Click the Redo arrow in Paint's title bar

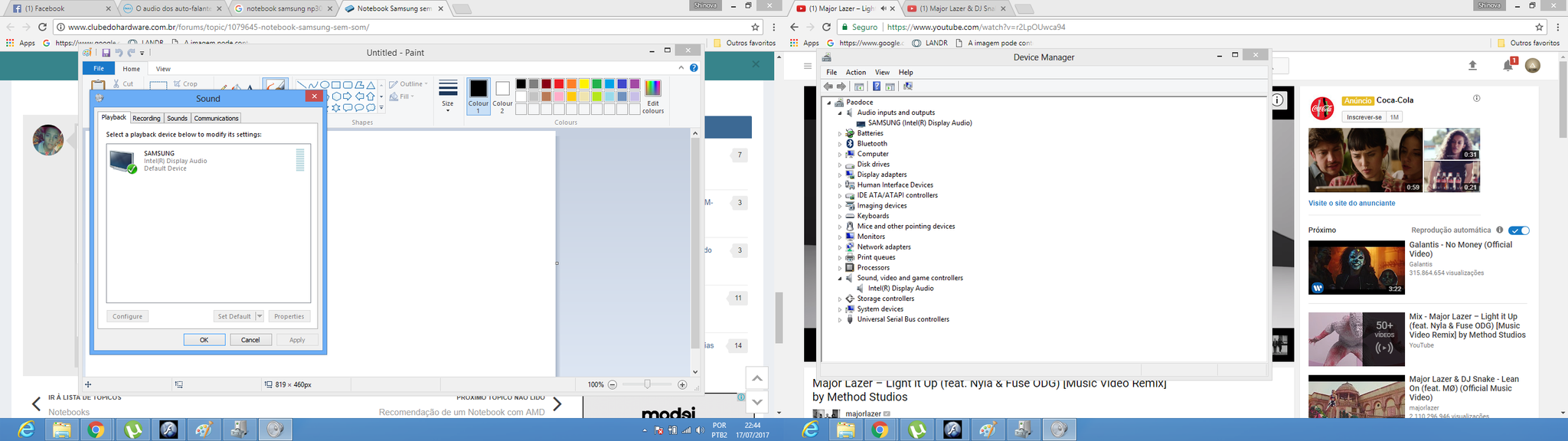click(x=131, y=53)
